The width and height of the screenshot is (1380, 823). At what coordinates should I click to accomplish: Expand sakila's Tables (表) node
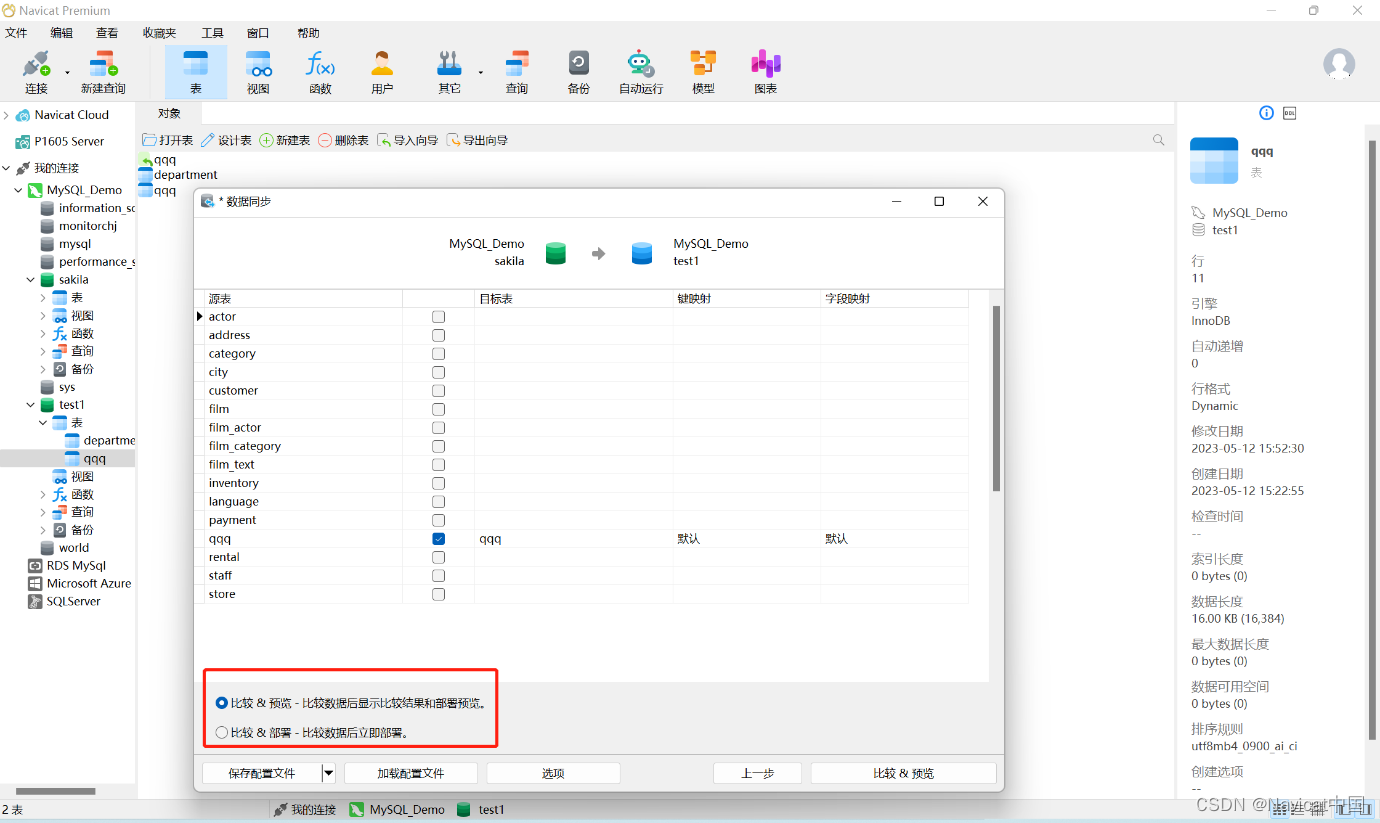pos(43,298)
